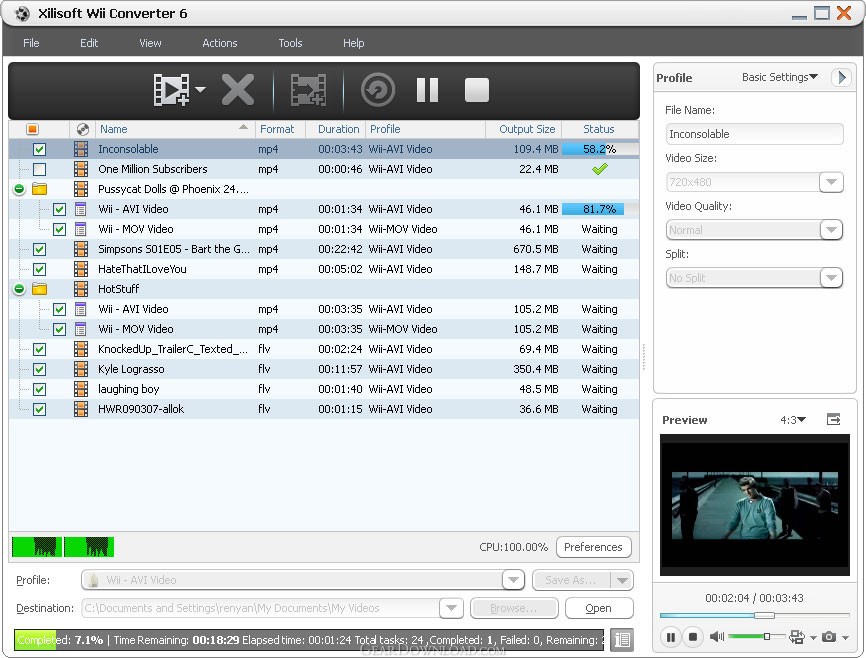
Task: Open the File menu
Action: pos(31,43)
